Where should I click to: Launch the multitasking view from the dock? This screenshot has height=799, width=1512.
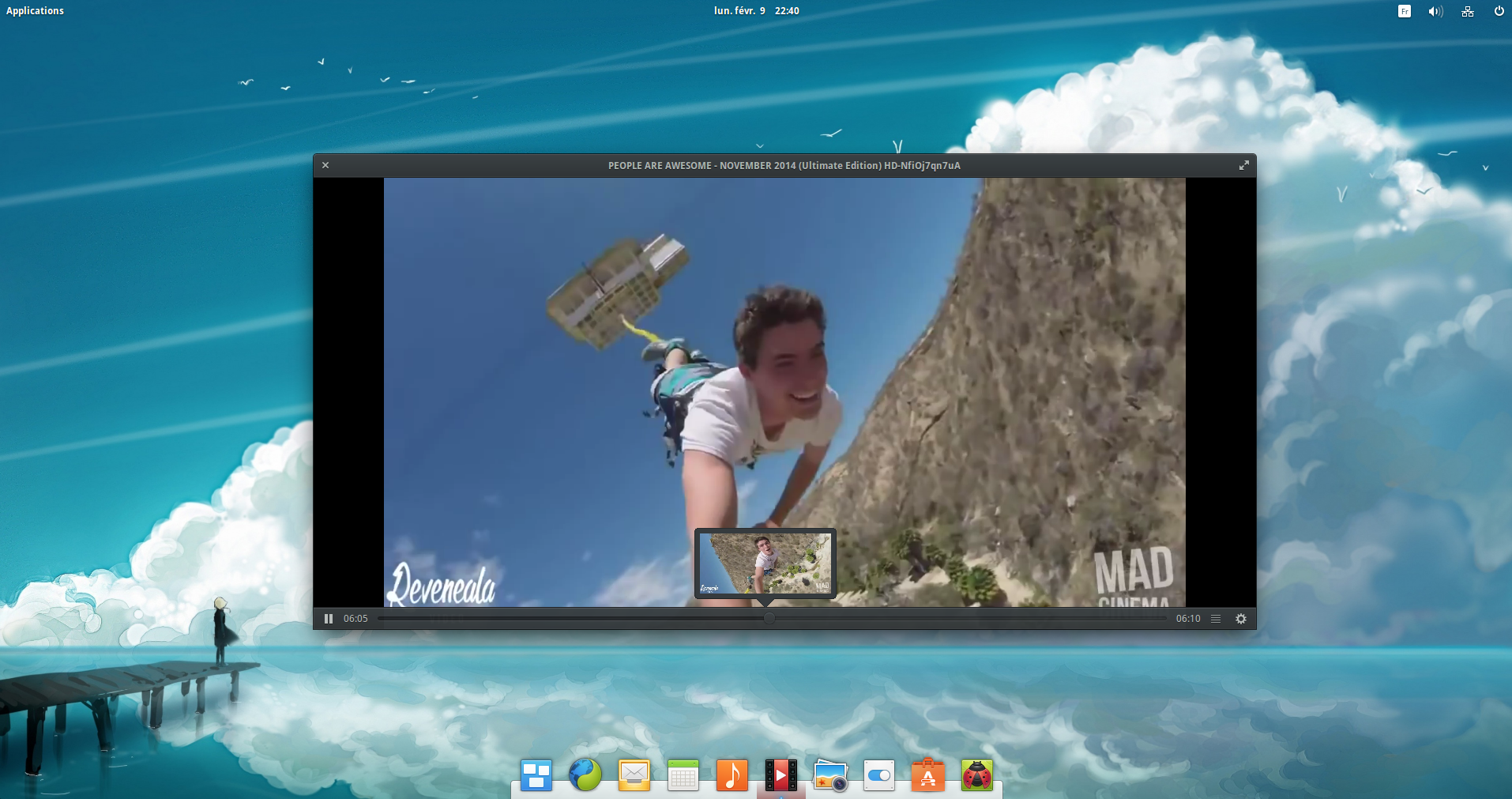pos(536,775)
